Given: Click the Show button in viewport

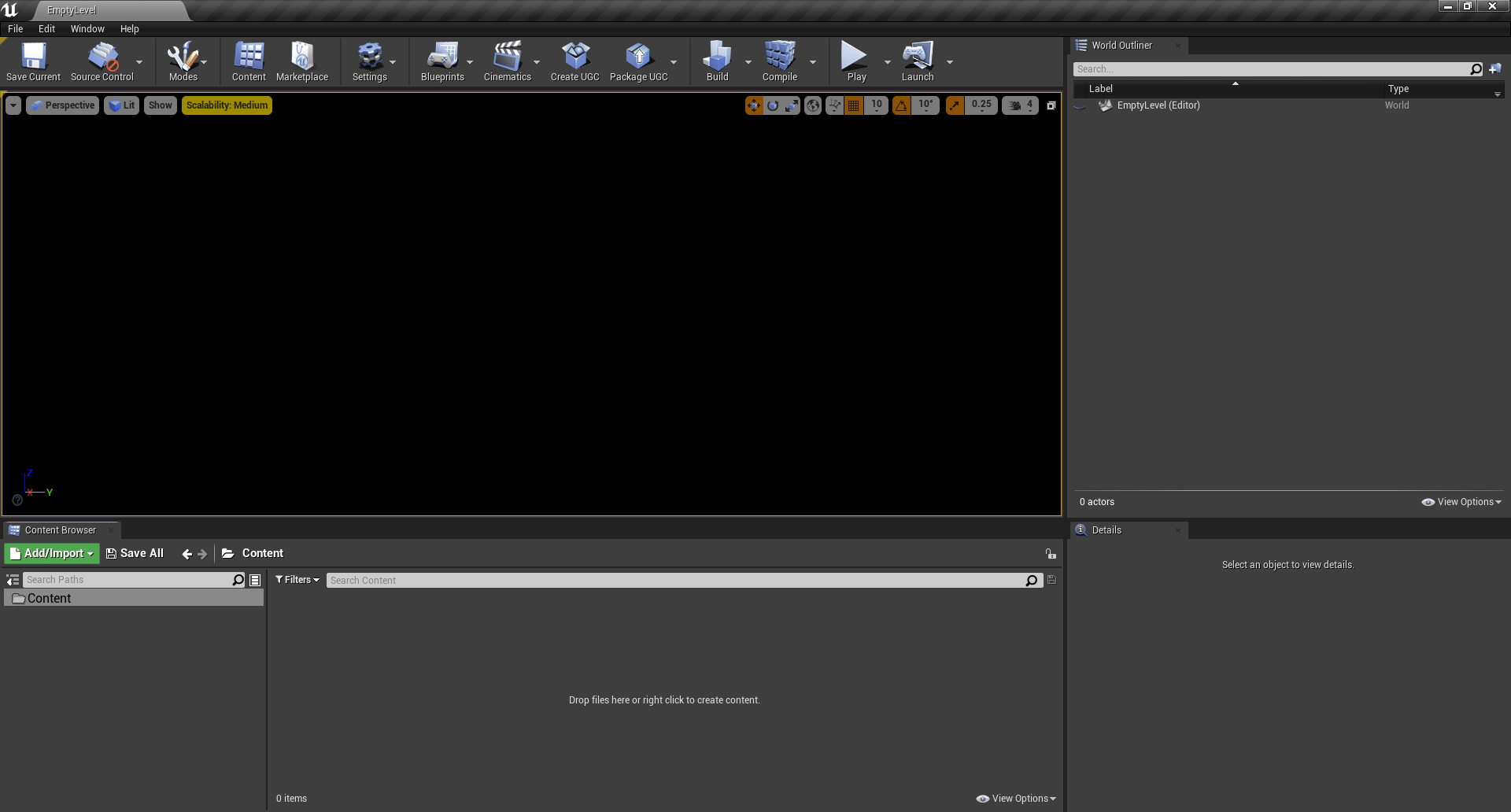Looking at the screenshot, I should (161, 105).
